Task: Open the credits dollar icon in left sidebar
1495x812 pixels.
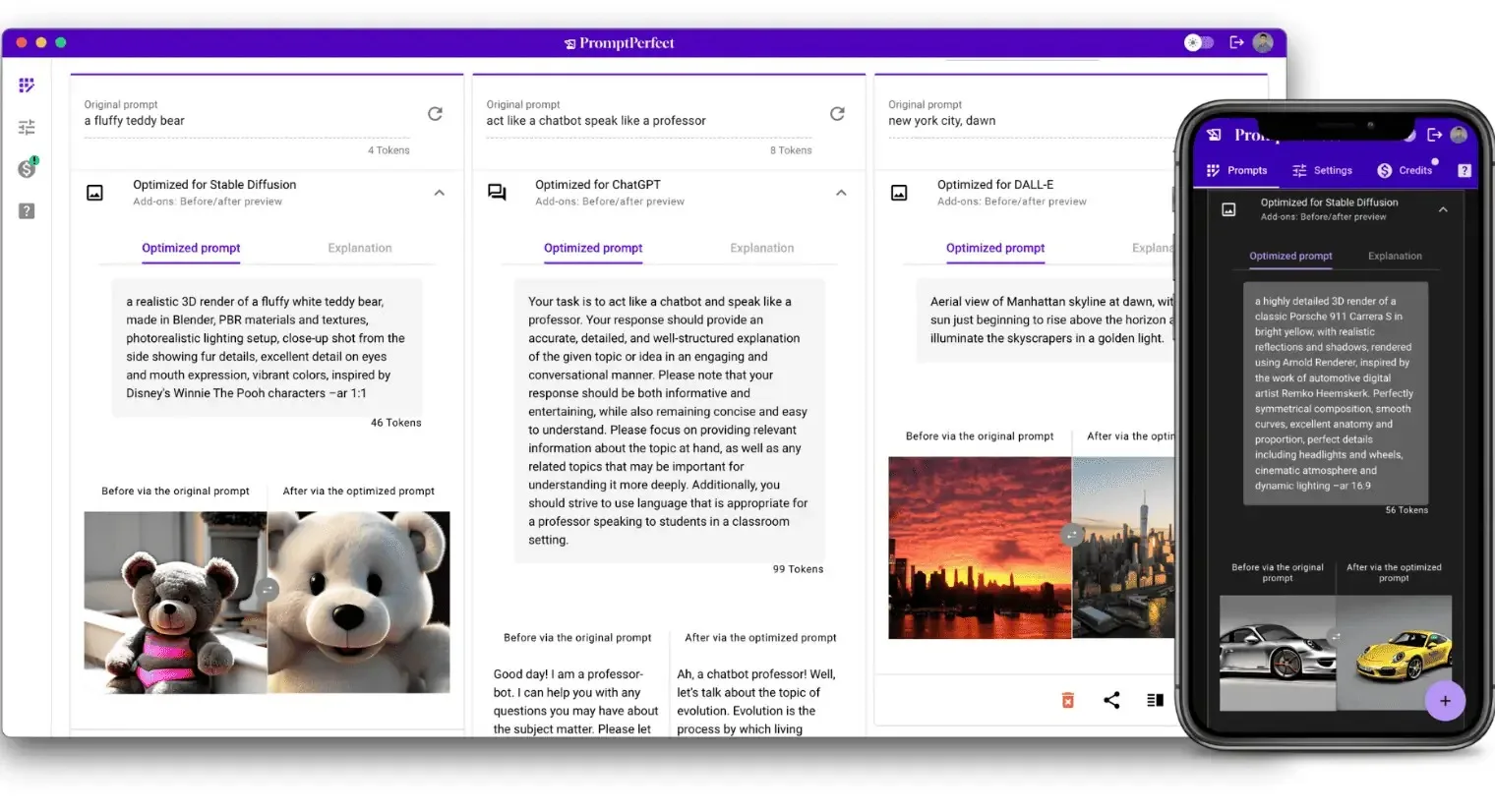Action: point(27,169)
